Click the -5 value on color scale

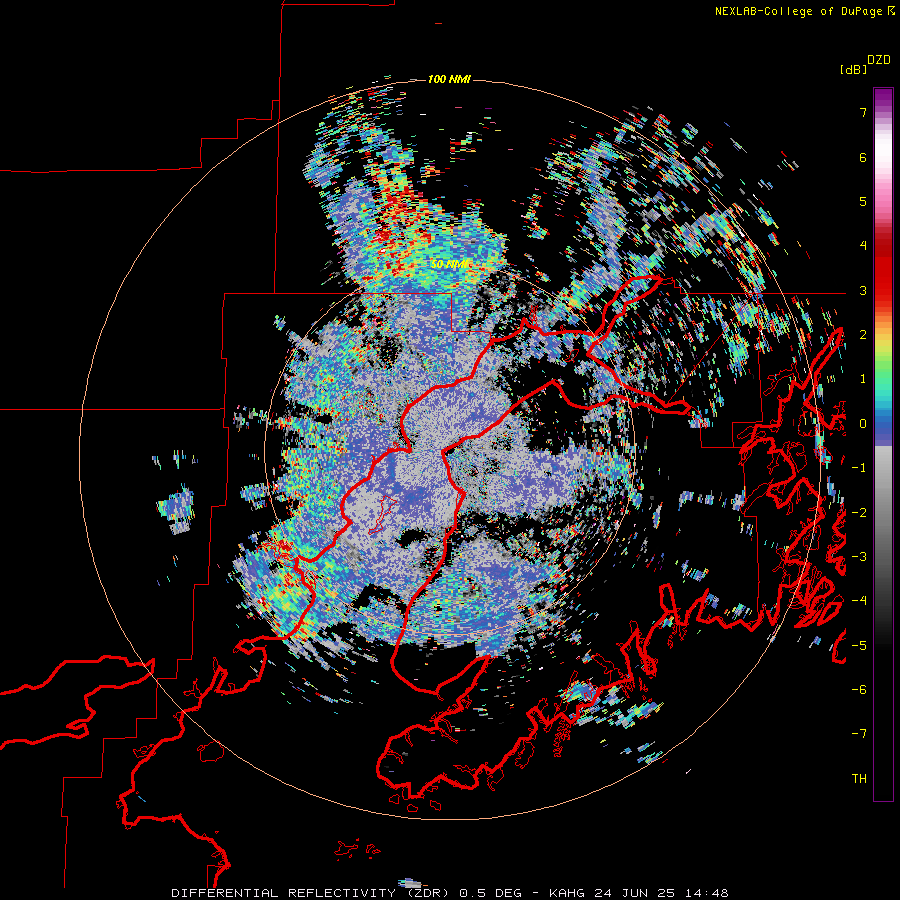(x=859, y=646)
